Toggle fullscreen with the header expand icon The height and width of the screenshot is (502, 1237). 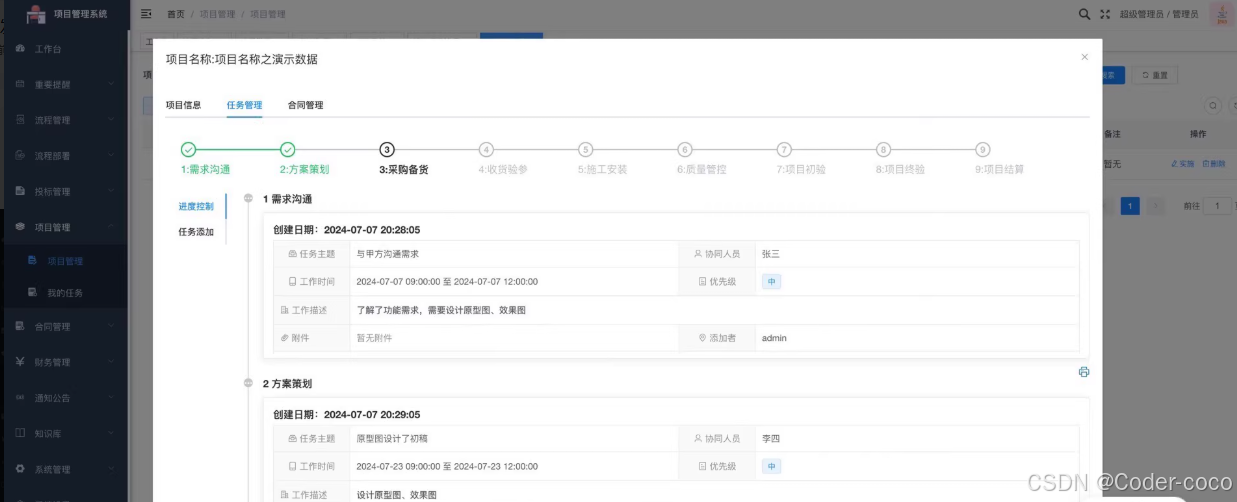point(1105,14)
